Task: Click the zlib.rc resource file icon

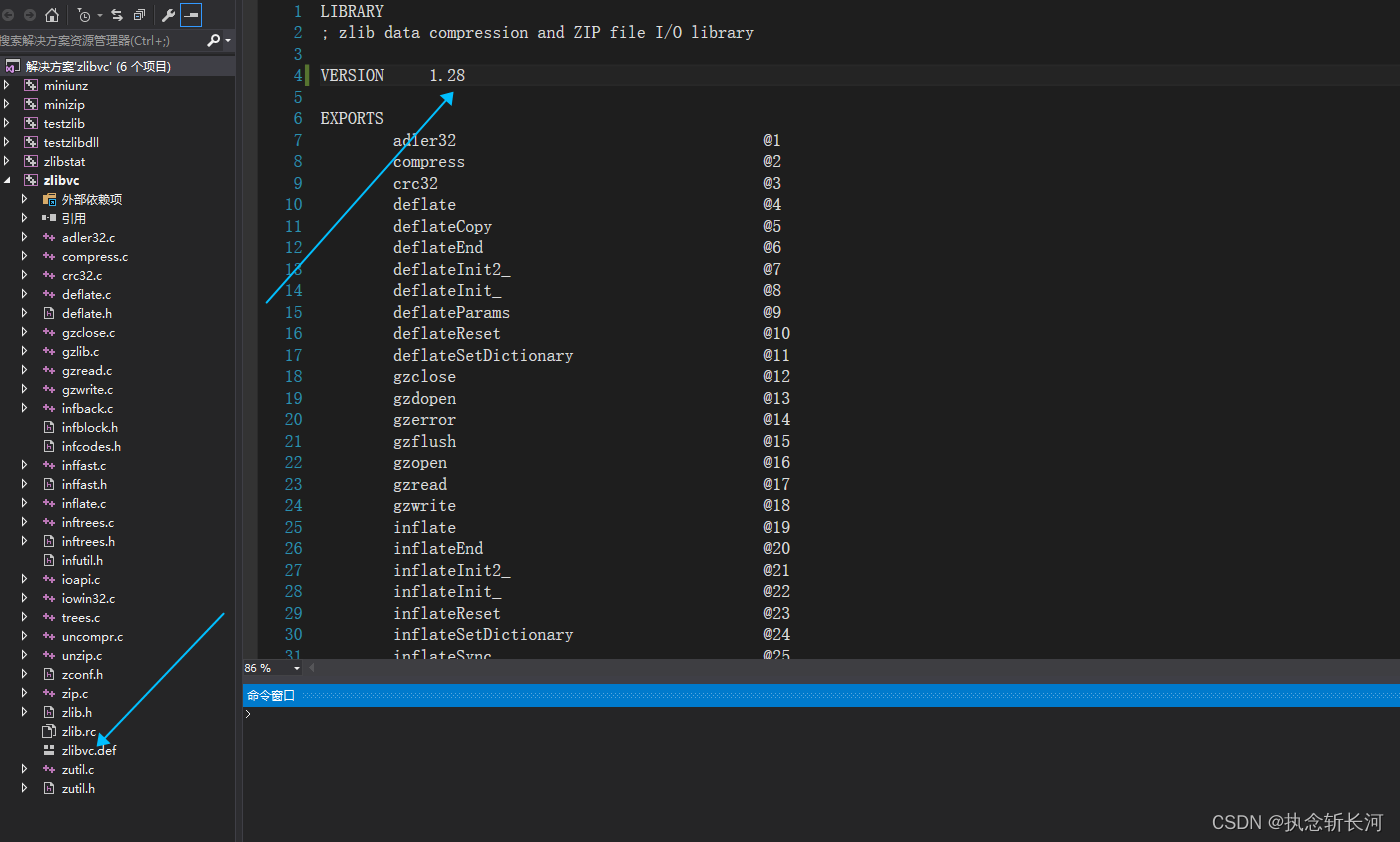Action: [x=49, y=731]
